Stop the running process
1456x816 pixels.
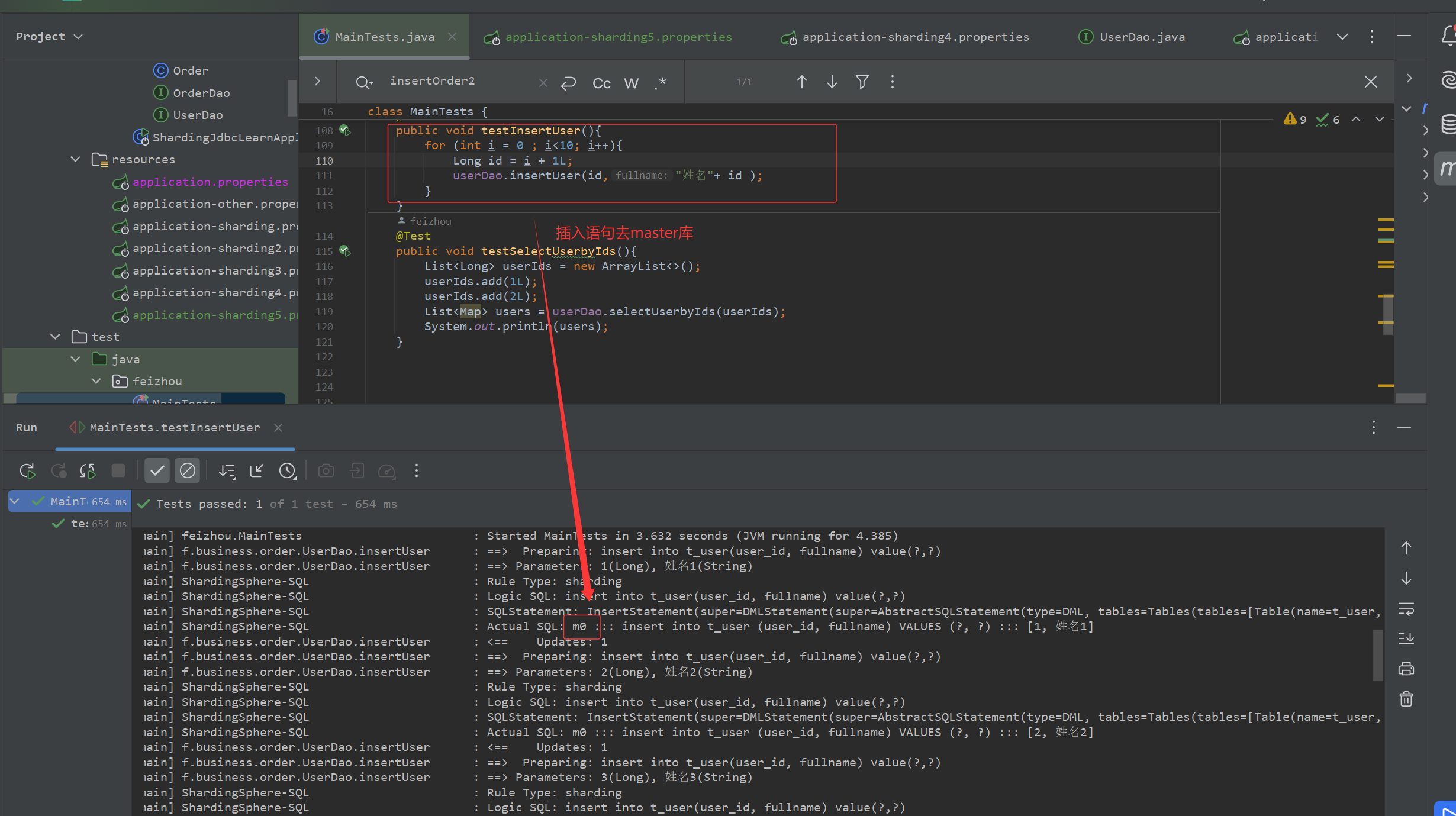pyautogui.click(x=118, y=471)
